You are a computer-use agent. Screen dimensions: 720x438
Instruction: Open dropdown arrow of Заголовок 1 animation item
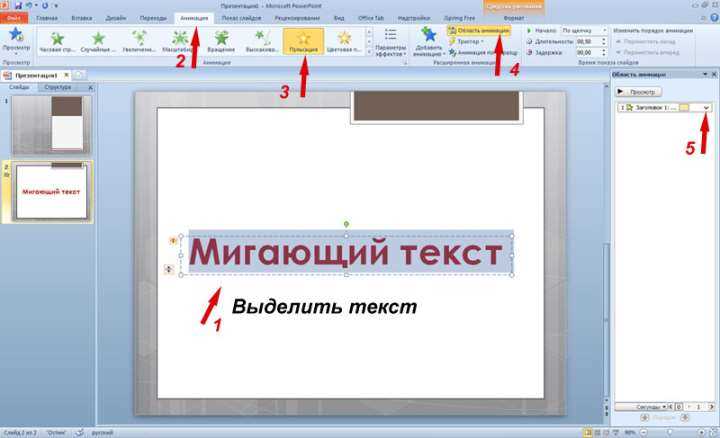click(x=706, y=107)
